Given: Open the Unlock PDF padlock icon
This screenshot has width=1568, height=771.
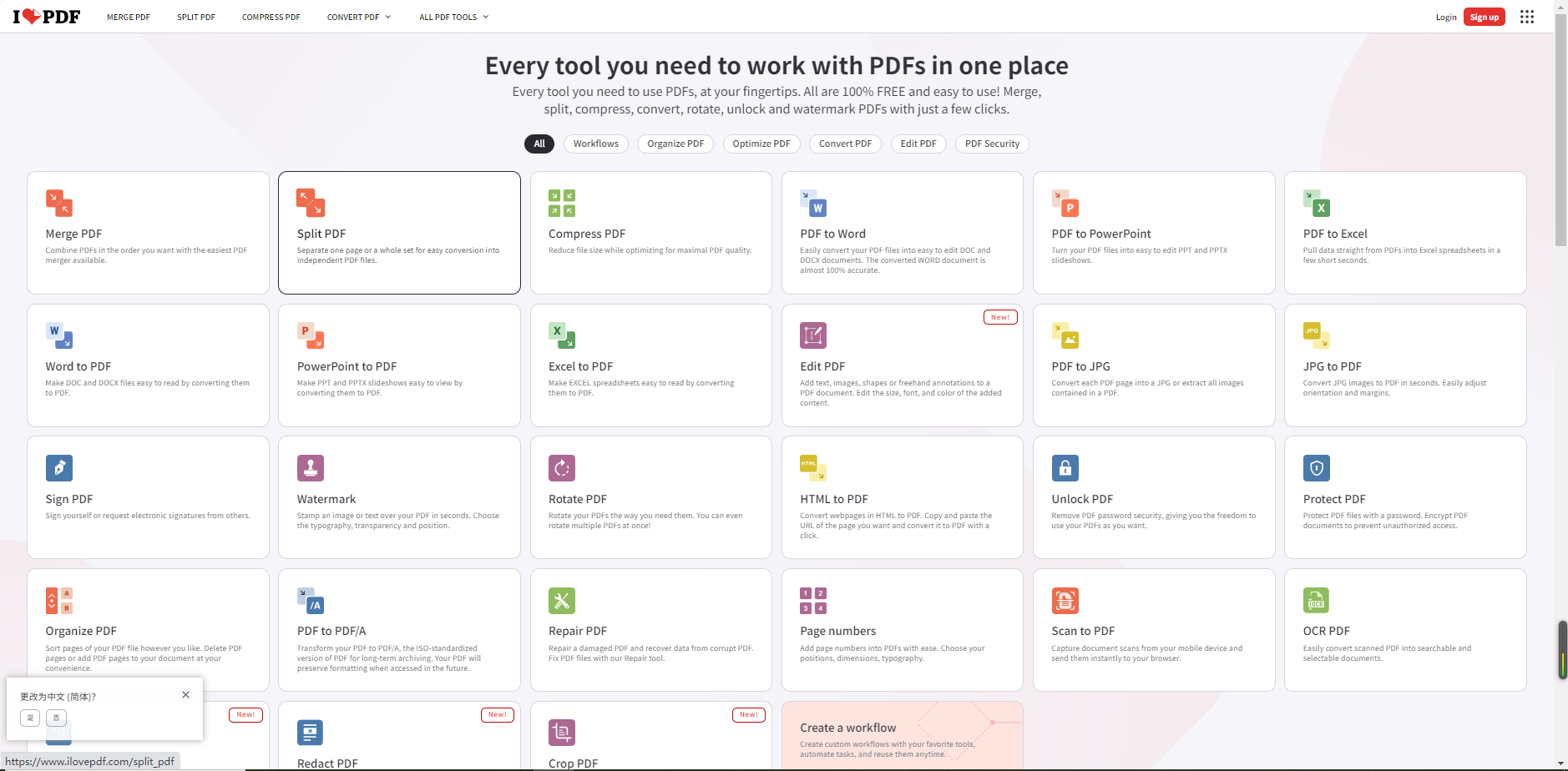Looking at the screenshot, I should (x=1065, y=468).
